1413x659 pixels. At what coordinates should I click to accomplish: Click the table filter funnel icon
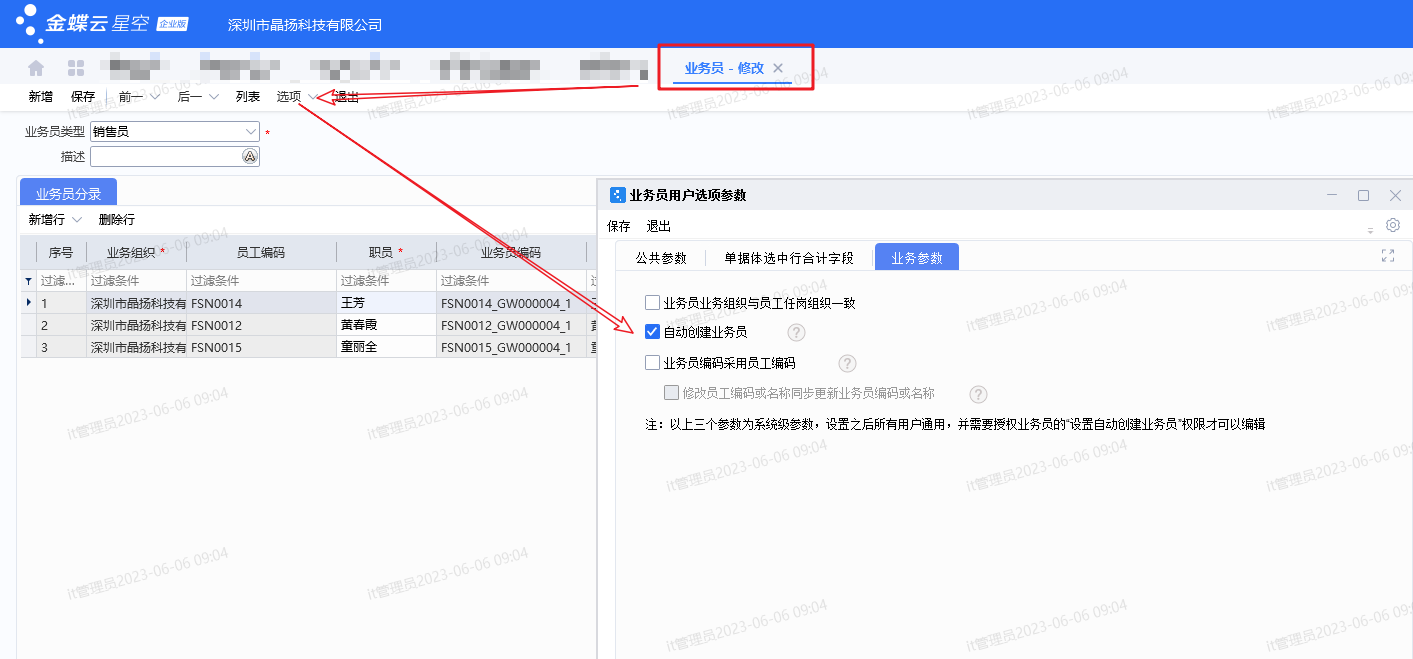[x=28, y=281]
